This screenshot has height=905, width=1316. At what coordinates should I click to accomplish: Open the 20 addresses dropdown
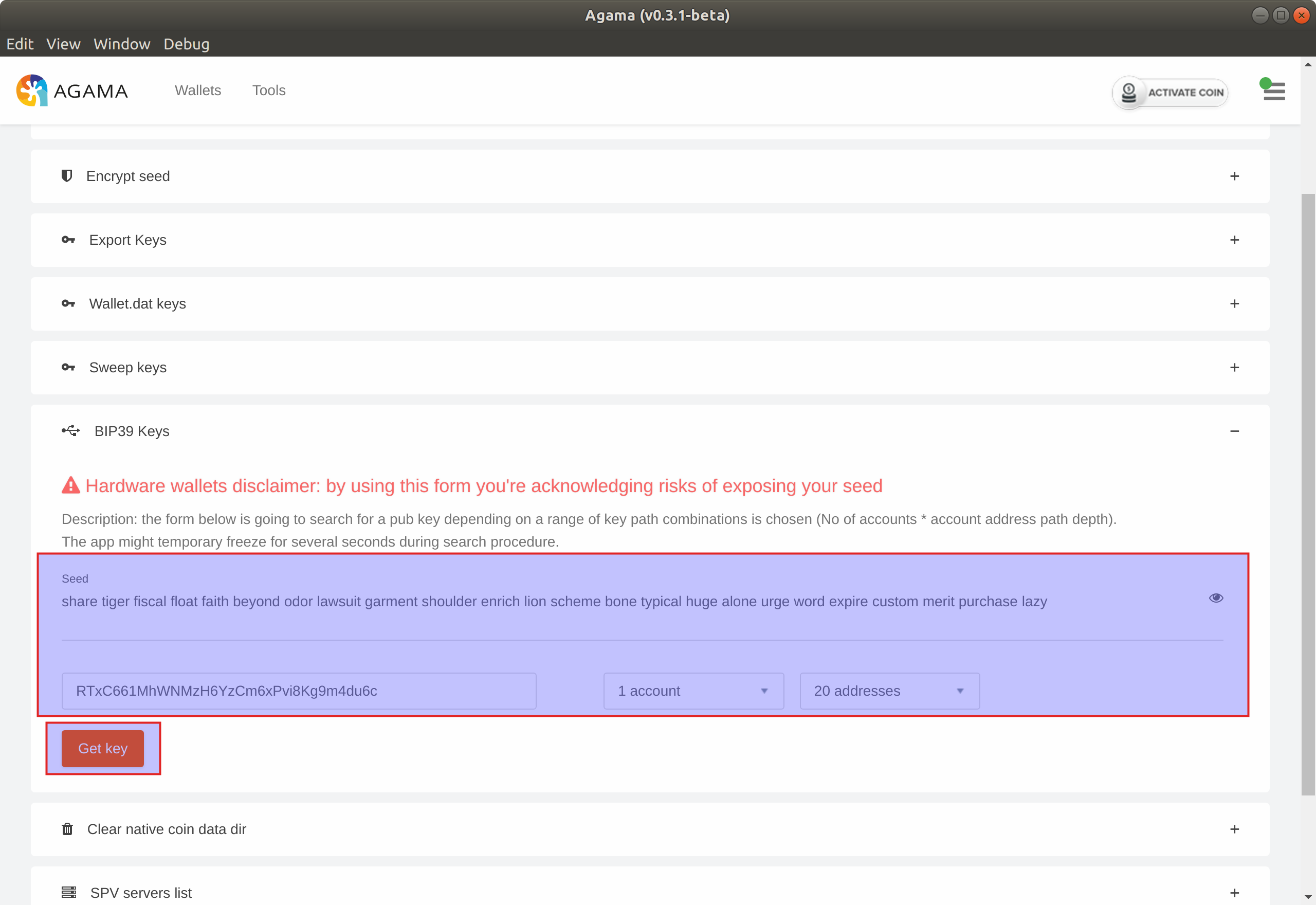click(889, 691)
